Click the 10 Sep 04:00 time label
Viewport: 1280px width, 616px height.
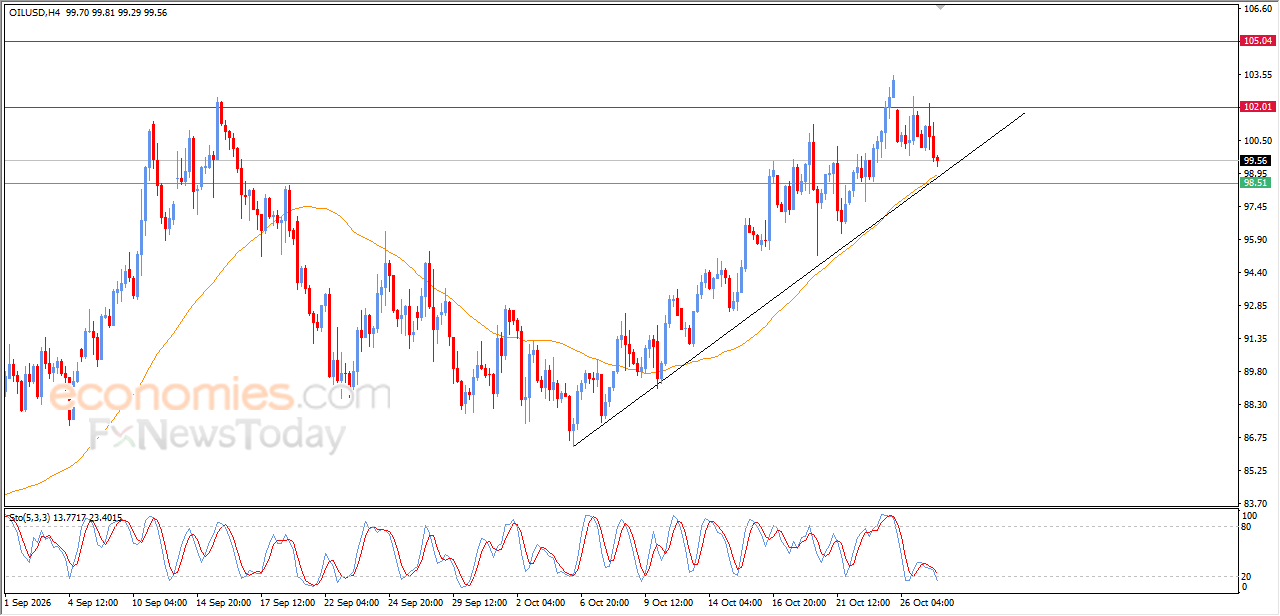coord(158,603)
